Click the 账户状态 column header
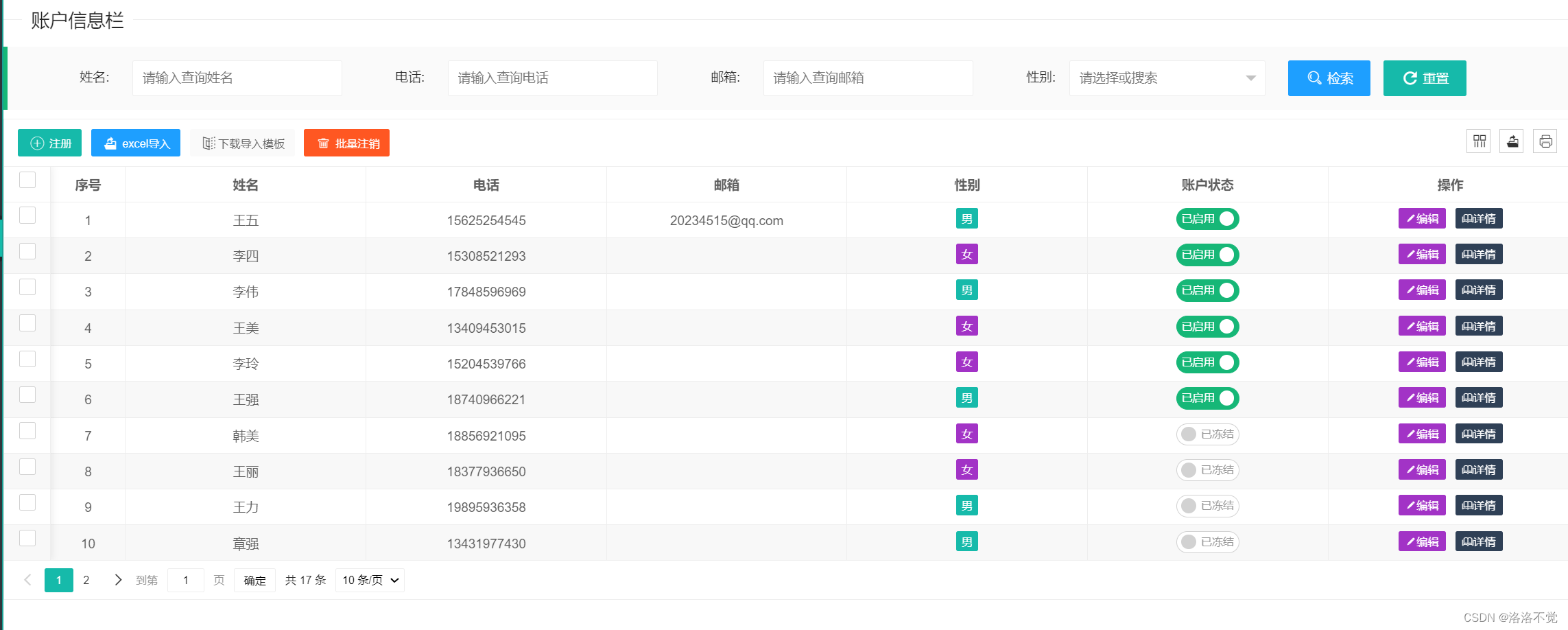Viewport: 1568px width, 630px height. (1207, 185)
